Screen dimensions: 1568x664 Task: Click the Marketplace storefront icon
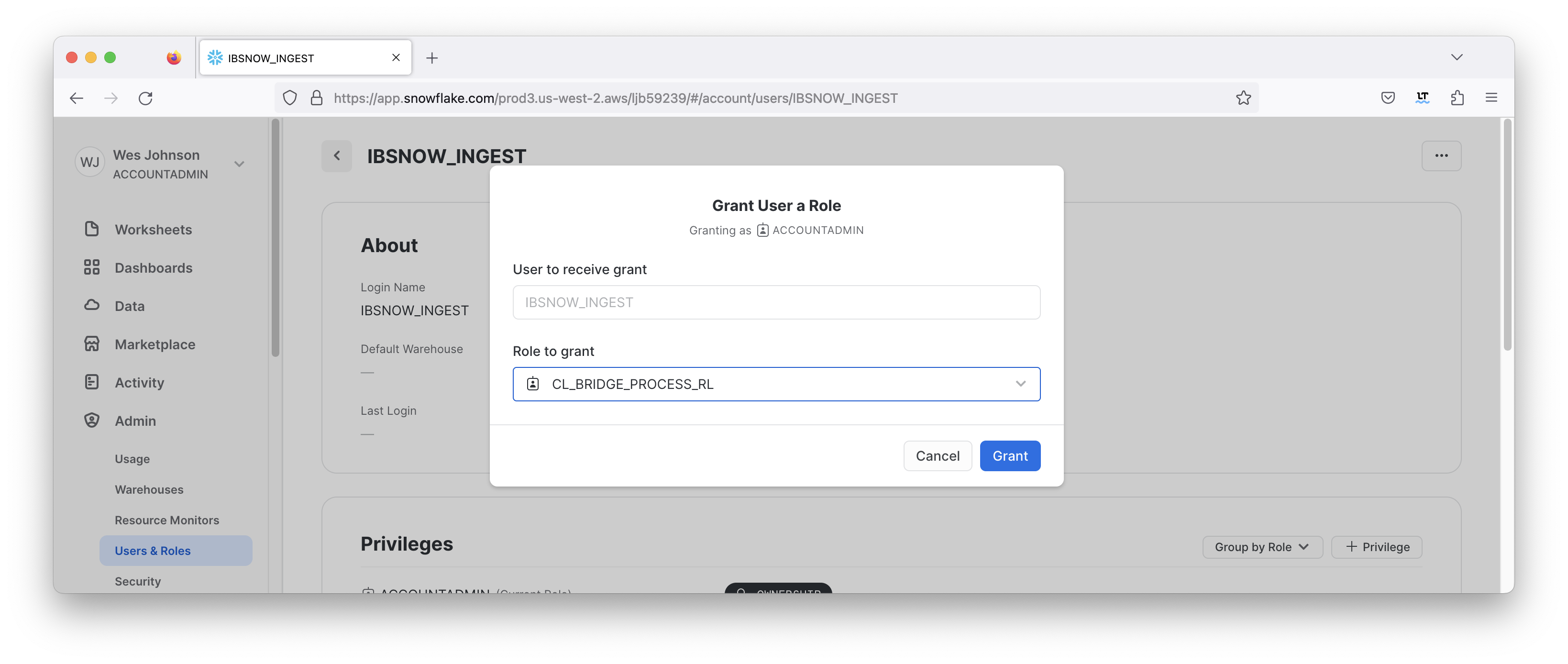91,344
